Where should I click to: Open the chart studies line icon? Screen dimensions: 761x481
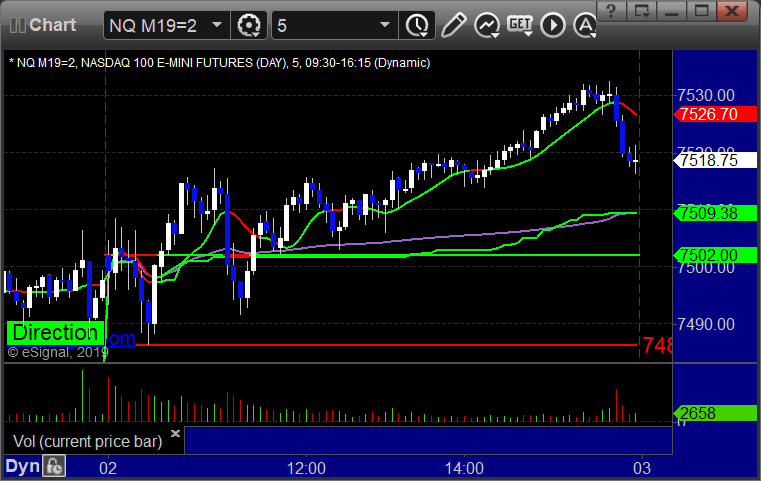coord(487,25)
